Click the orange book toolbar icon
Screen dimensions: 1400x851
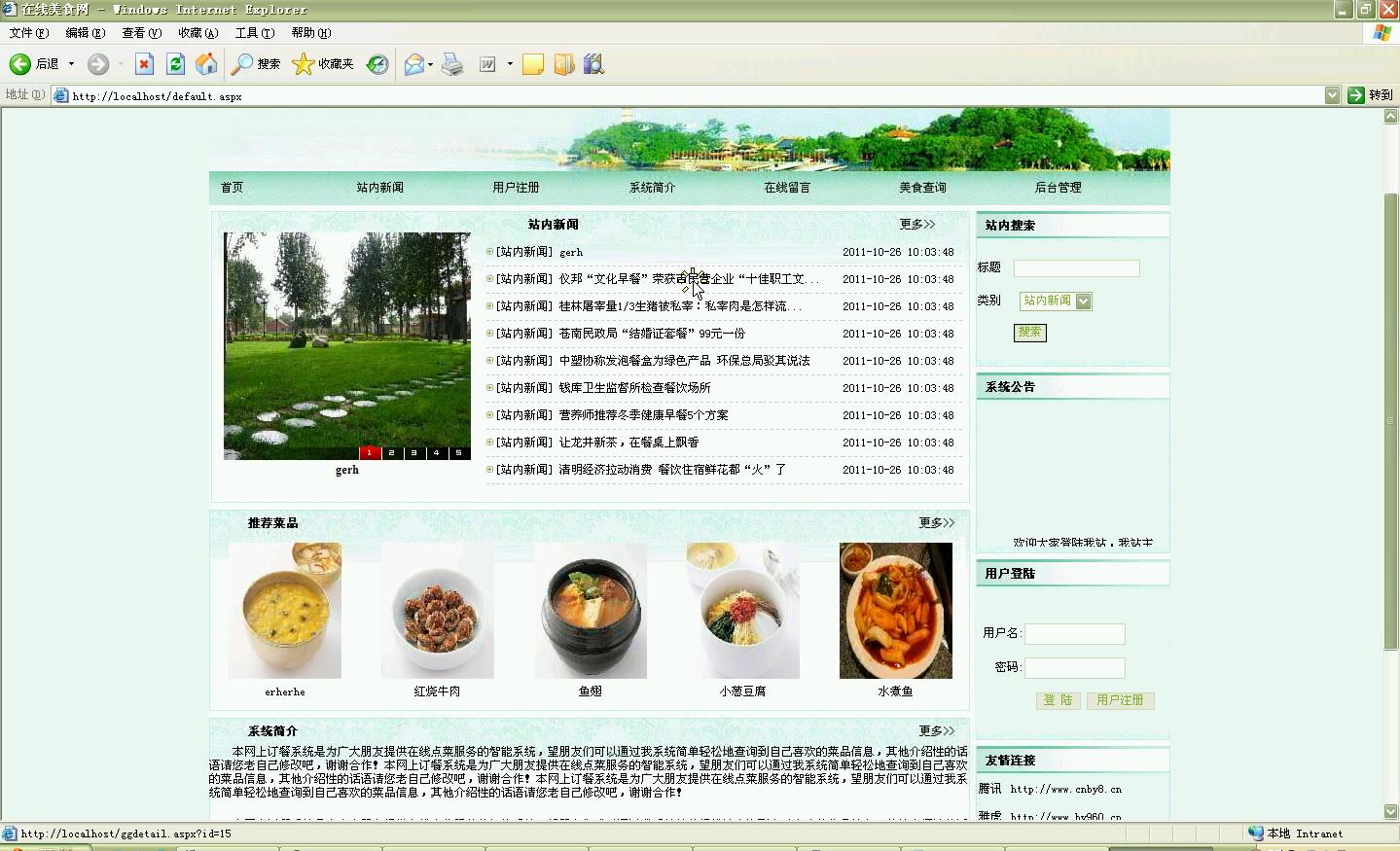coord(564,64)
